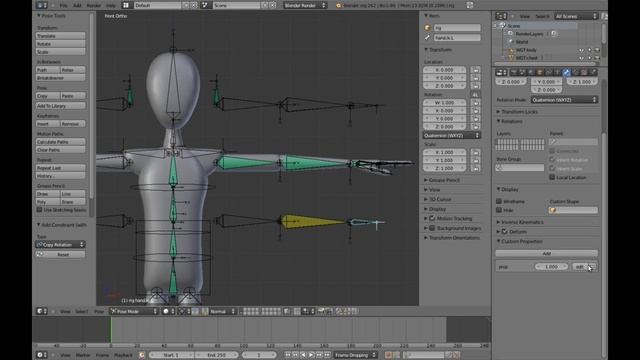Open the Render menu

pyautogui.click(x=93, y=5)
